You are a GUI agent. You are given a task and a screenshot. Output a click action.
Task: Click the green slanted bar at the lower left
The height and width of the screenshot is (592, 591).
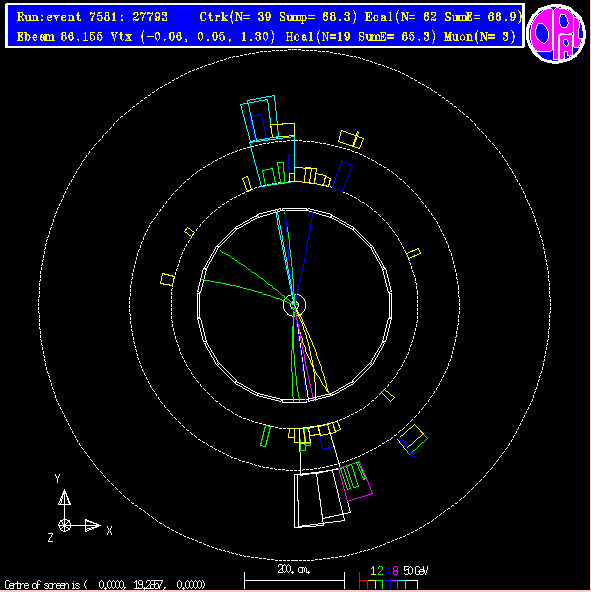(266, 436)
